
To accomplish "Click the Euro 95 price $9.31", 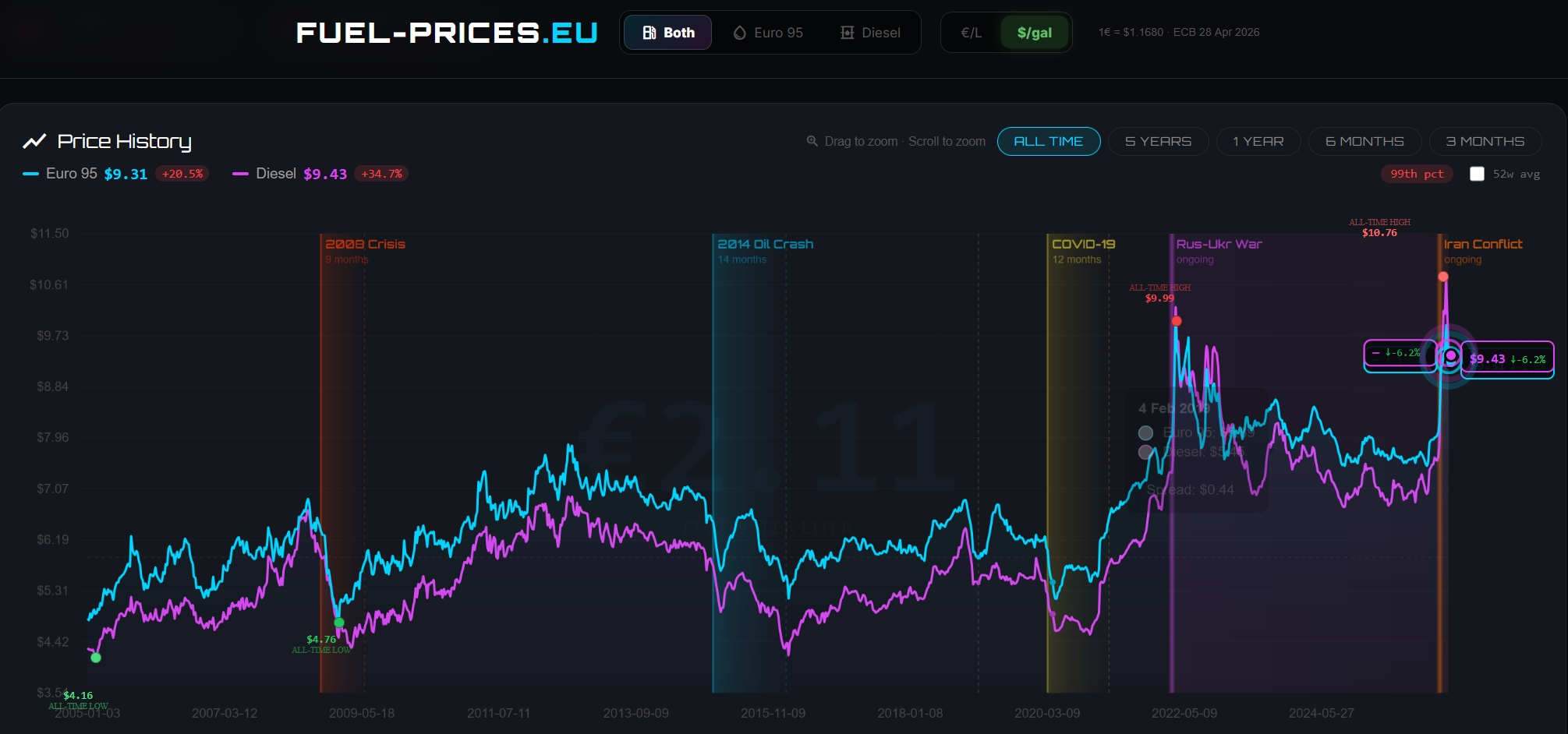I will (126, 174).
